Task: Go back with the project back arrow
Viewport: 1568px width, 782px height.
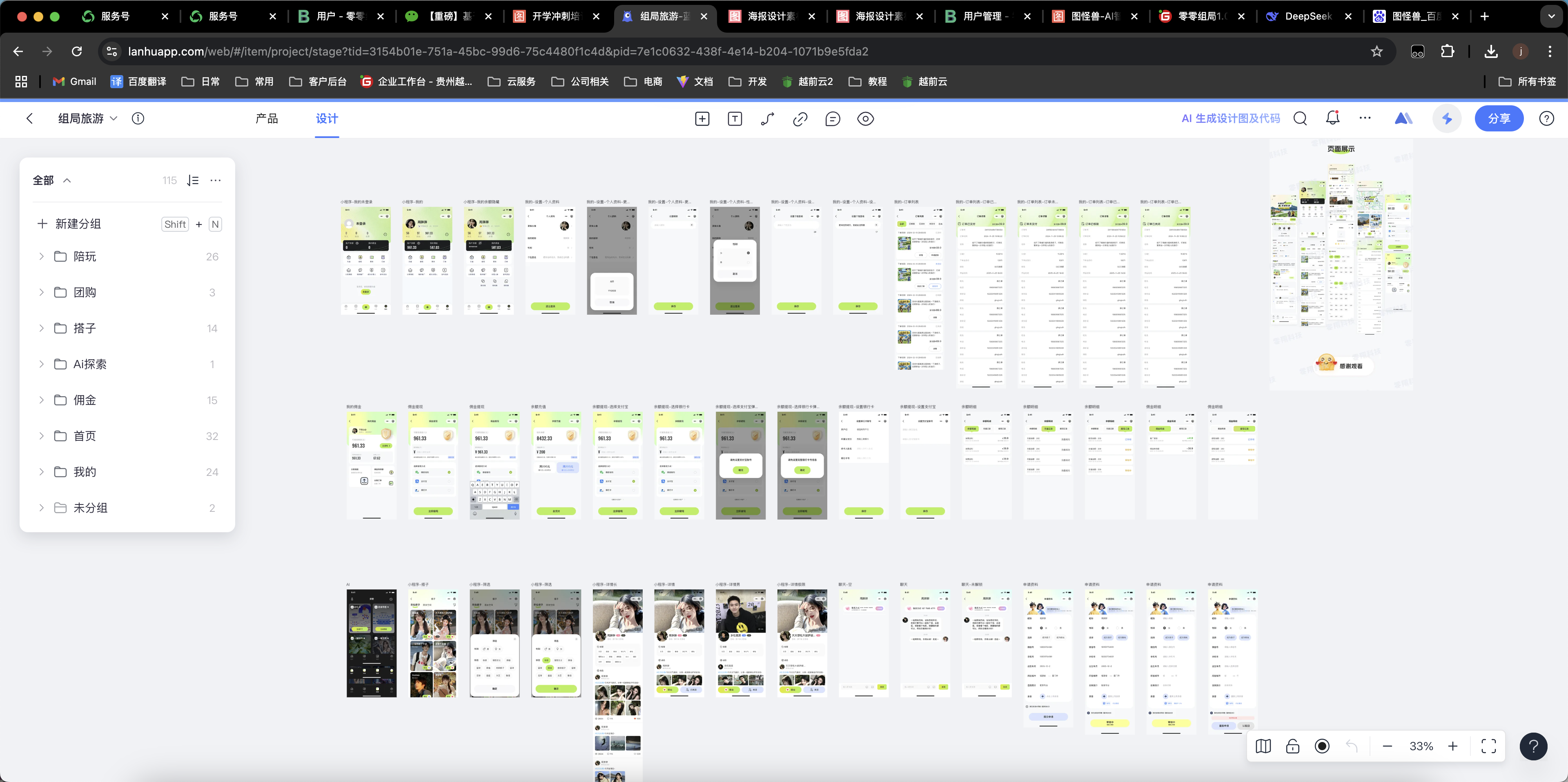Action: [x=29, y=119]
